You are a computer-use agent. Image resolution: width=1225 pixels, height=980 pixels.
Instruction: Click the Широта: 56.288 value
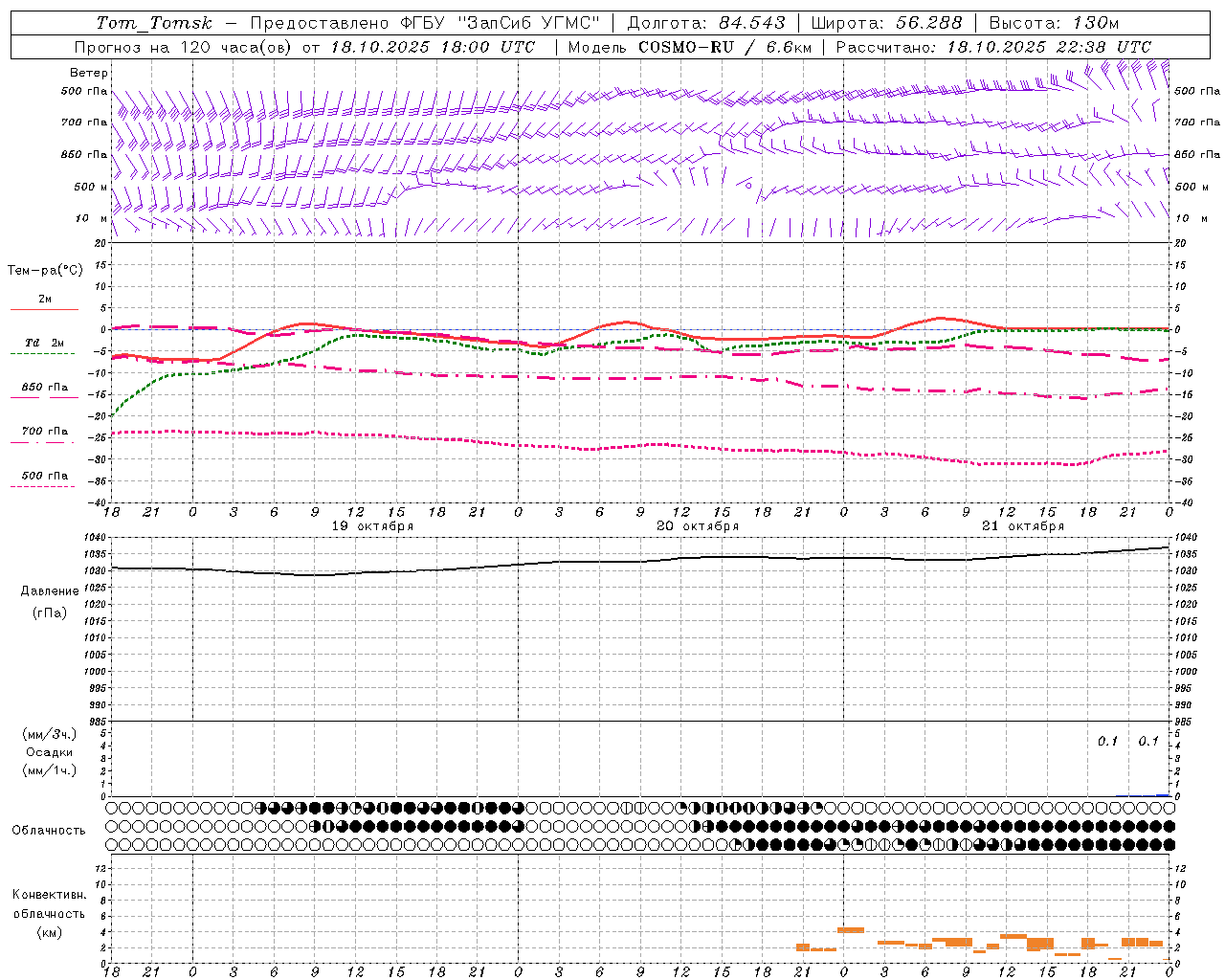(x=886, y=23)
